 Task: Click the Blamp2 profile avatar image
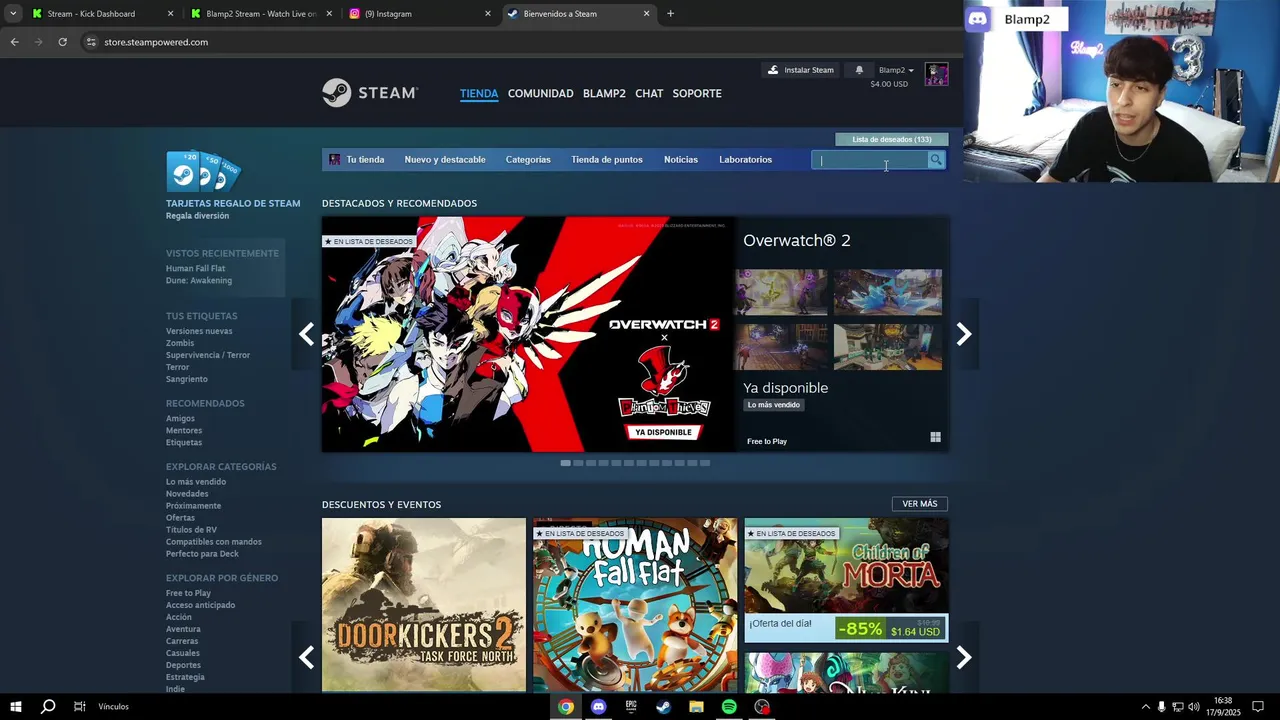tap(936, 74)
